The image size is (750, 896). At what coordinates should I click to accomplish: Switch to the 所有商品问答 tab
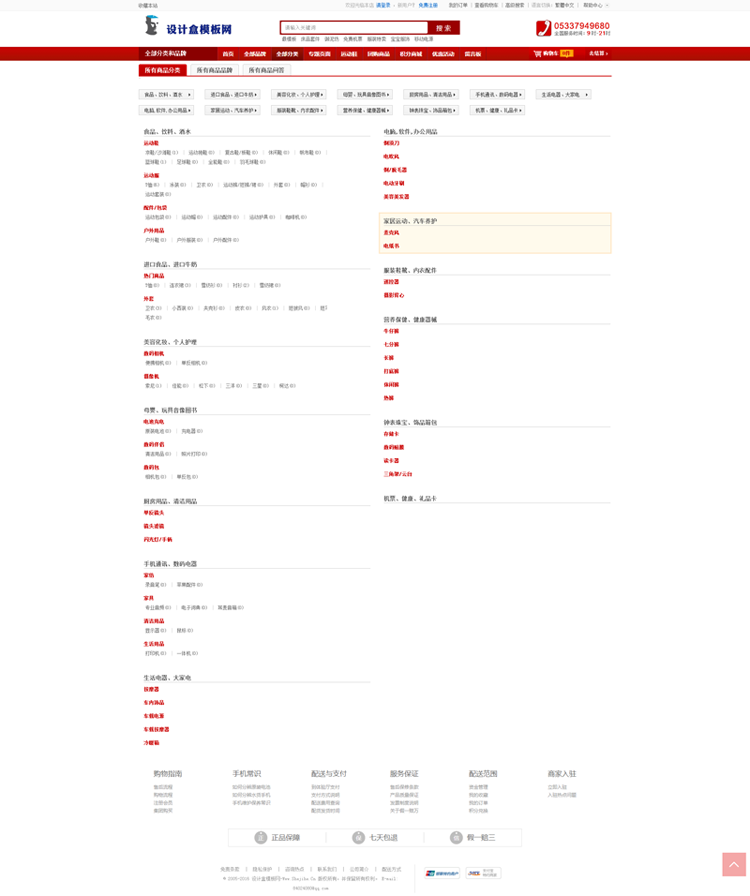point(266,70)
